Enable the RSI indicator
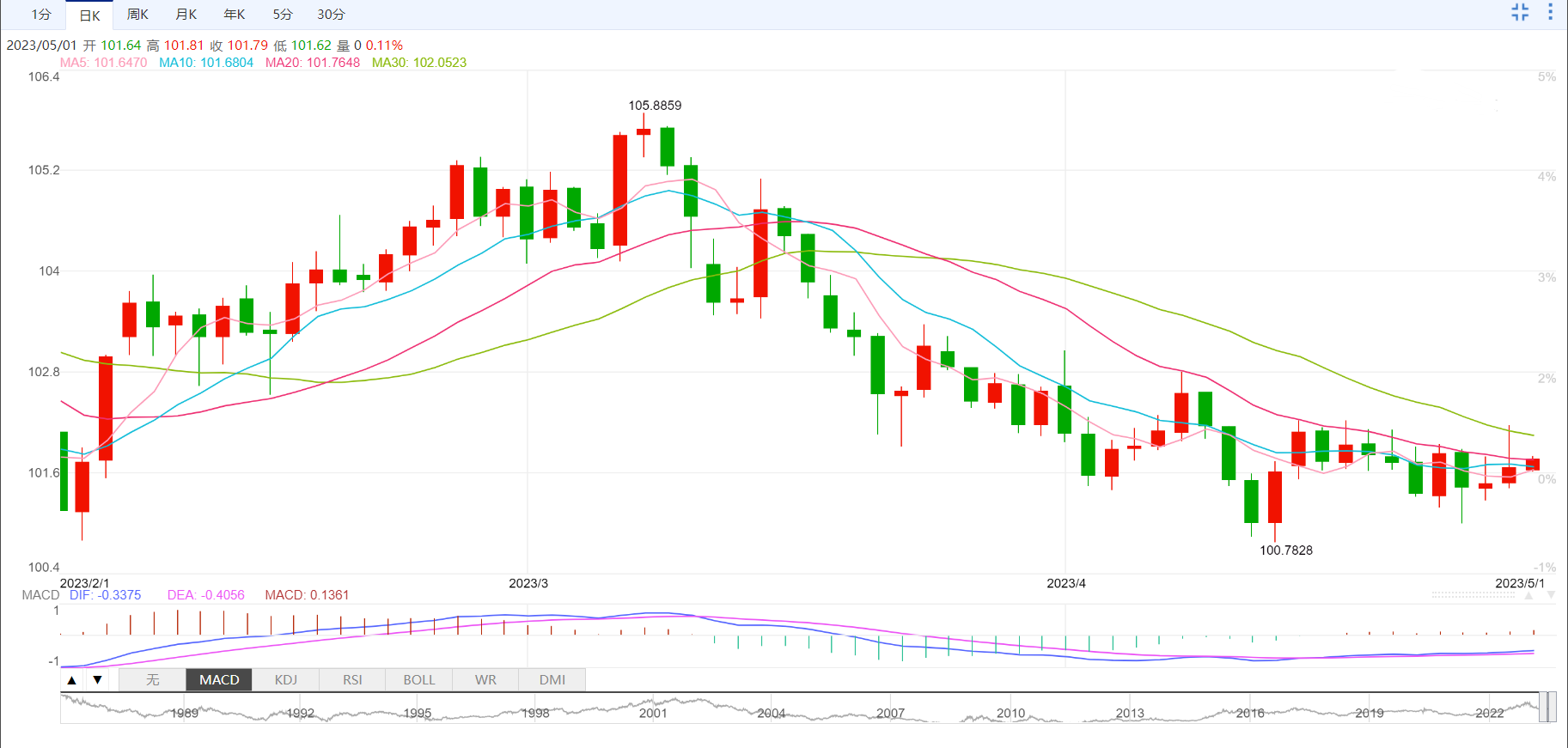 352,680
